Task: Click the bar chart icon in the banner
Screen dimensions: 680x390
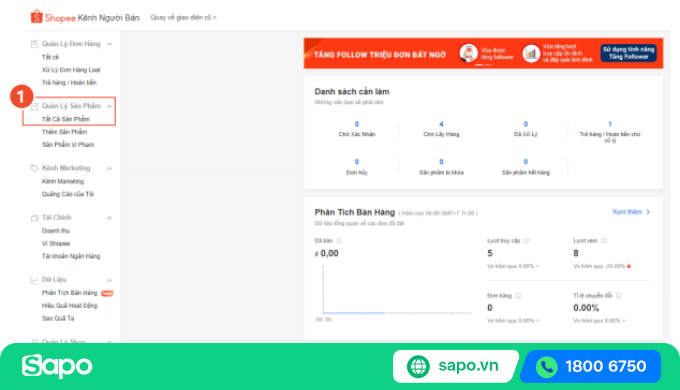Action: [531, 53]
